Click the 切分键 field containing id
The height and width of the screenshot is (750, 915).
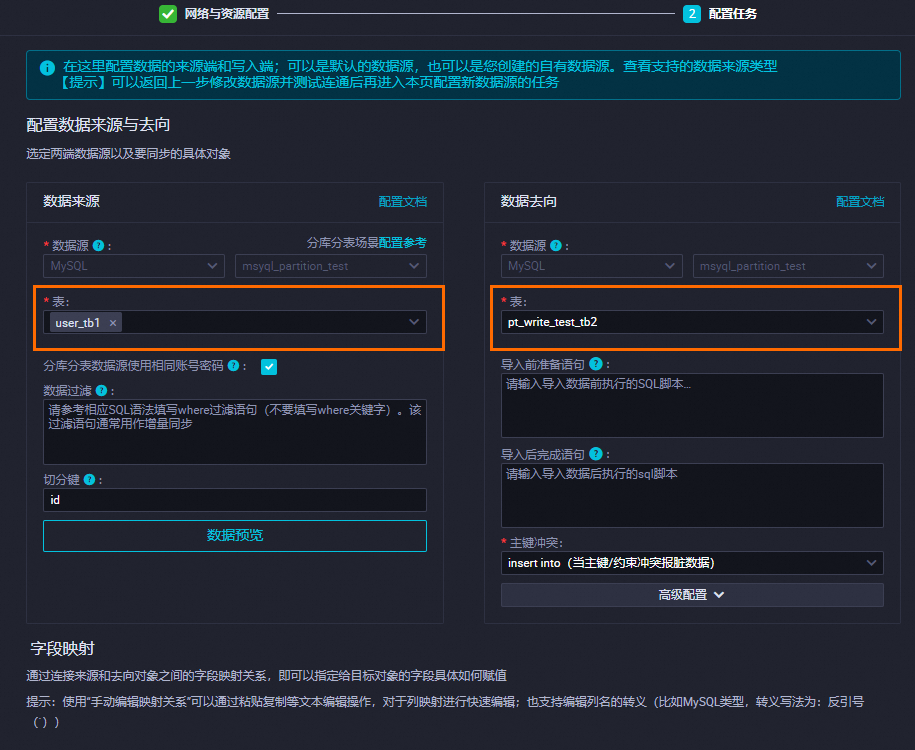tap(235, 500)
